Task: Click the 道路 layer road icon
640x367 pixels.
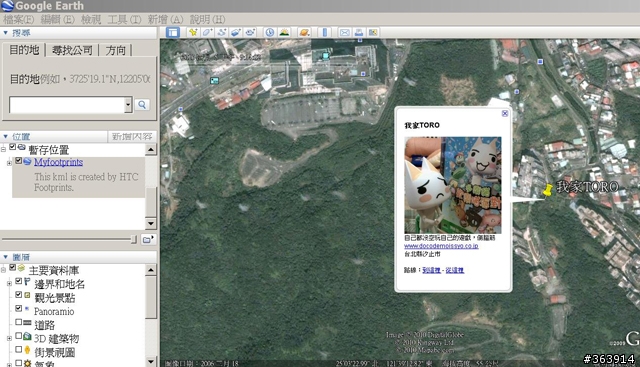Action: 27,323
